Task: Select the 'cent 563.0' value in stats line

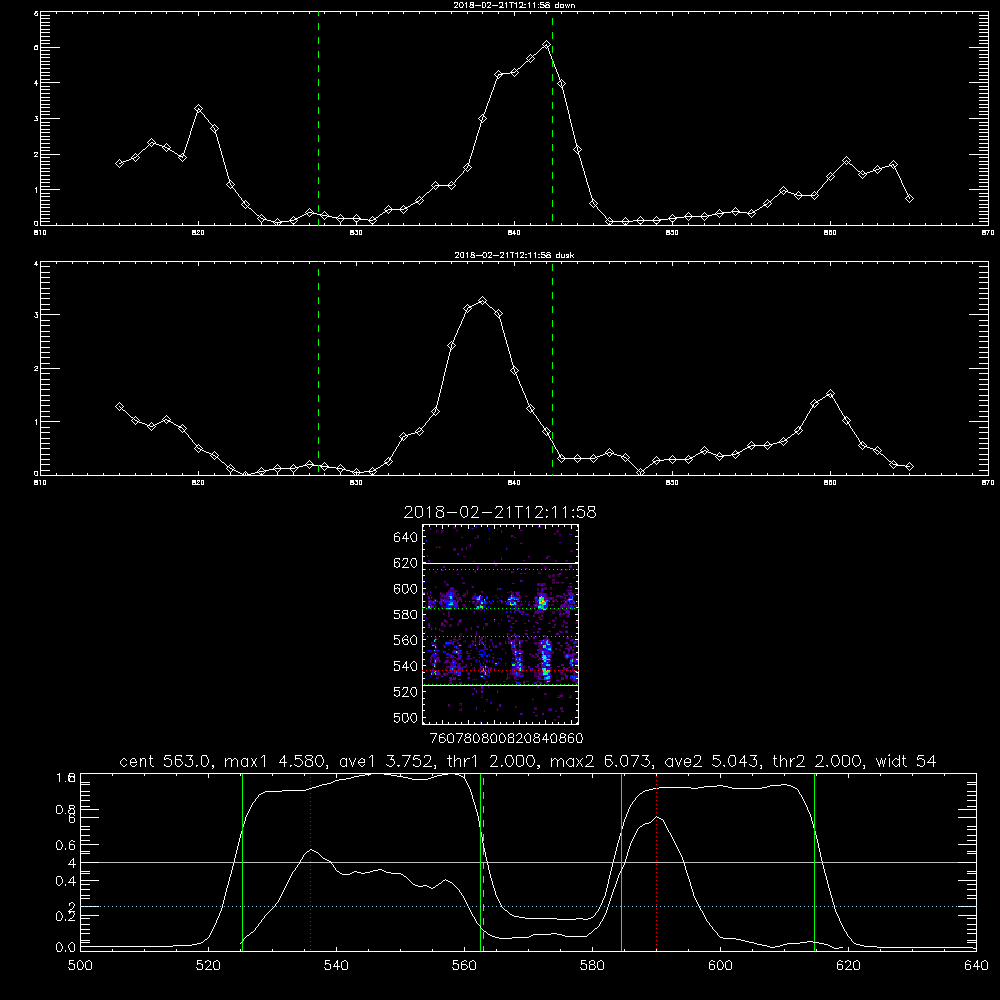Action: click(166, 761)
